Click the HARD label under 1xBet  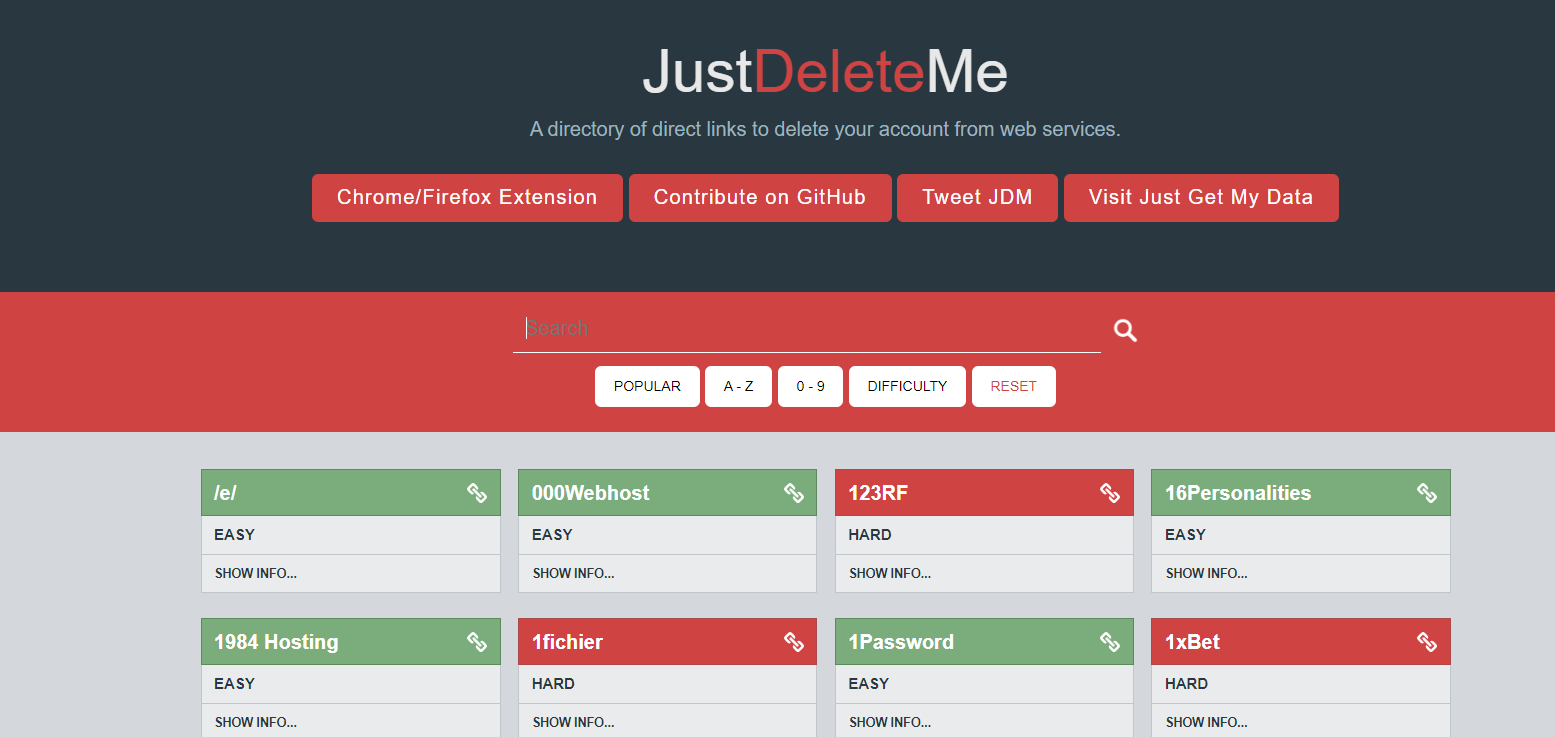click(1186, 684)
